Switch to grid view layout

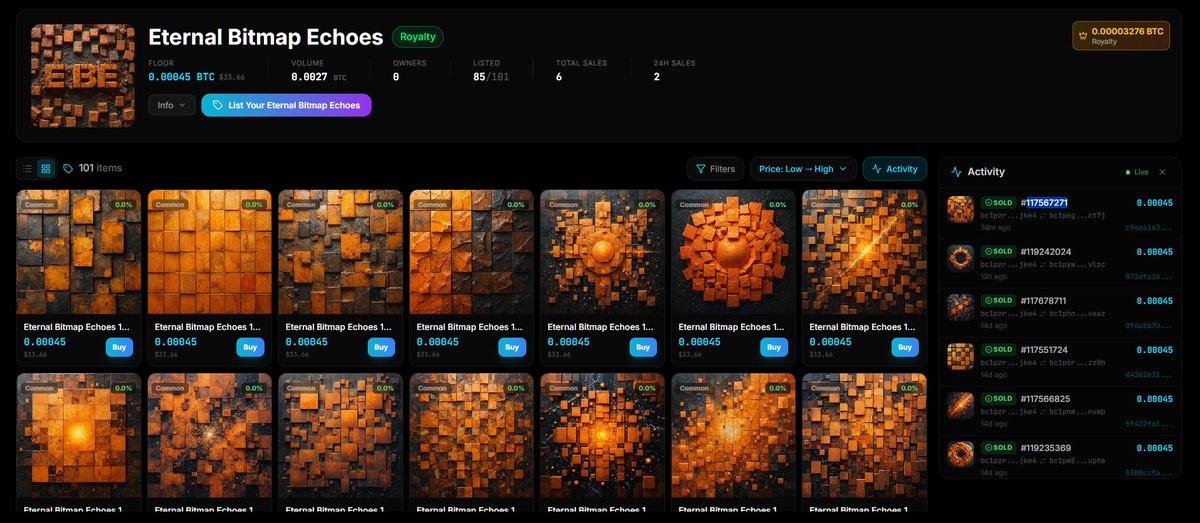coord(45,169)
